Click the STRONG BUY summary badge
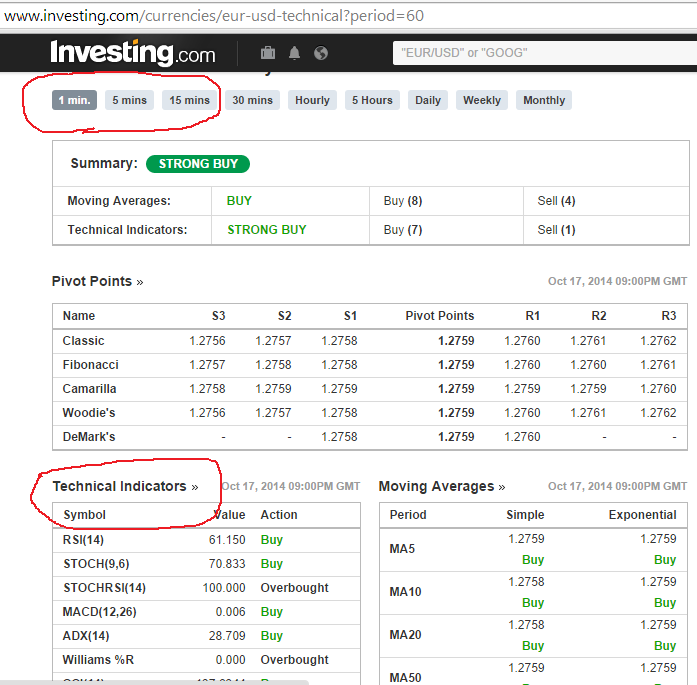 coord(198,164)
